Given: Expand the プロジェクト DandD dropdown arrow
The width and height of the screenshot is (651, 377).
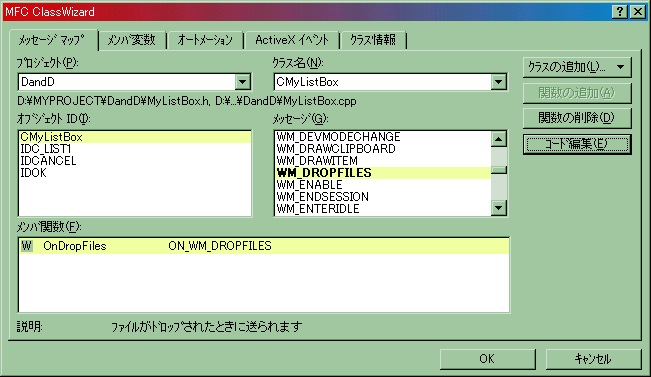Looking at the screenshot, I should [243, 82].
